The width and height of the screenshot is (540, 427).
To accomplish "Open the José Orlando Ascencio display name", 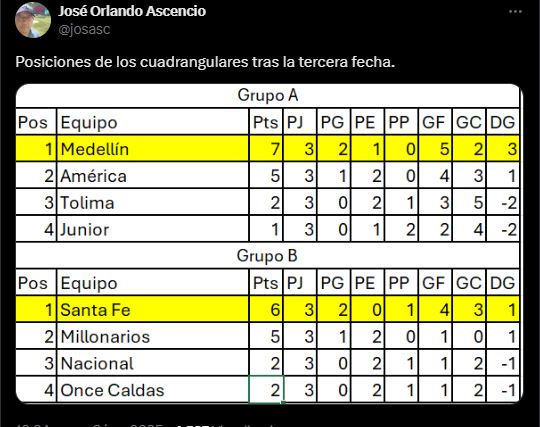I will coord(132,11).
